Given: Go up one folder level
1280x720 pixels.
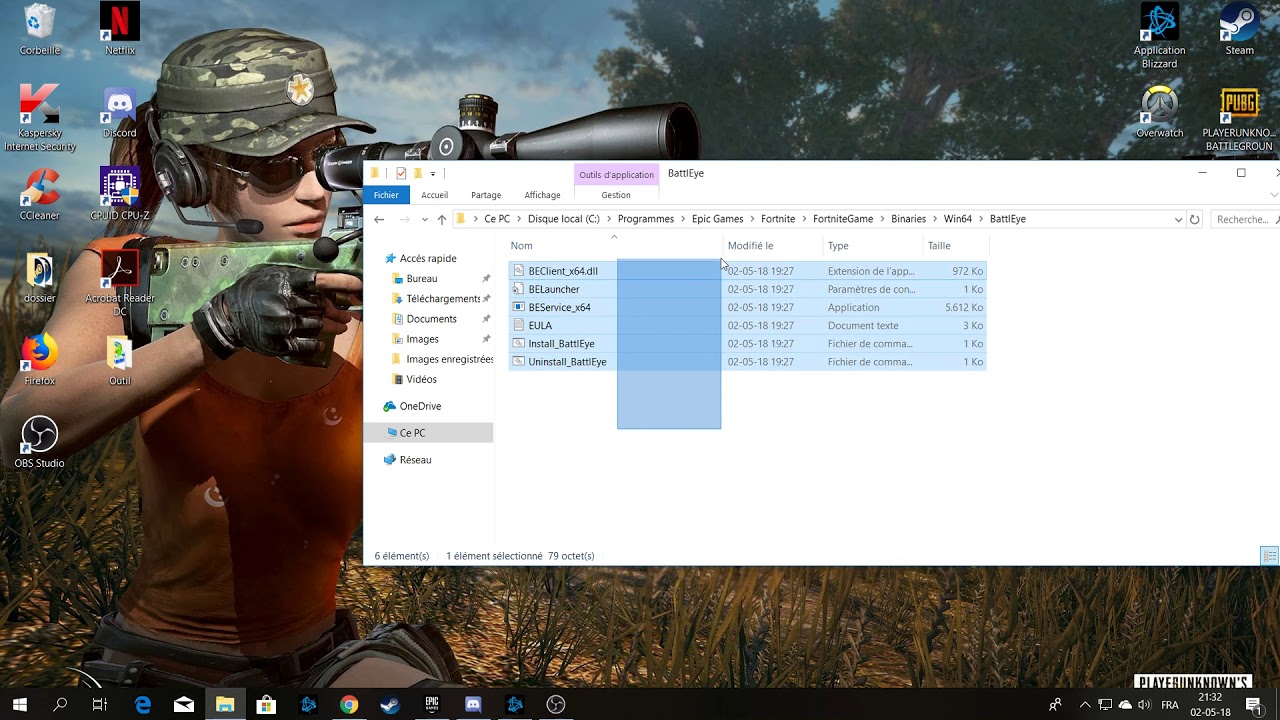Looking at the screenshot, I should coord(442,219).
